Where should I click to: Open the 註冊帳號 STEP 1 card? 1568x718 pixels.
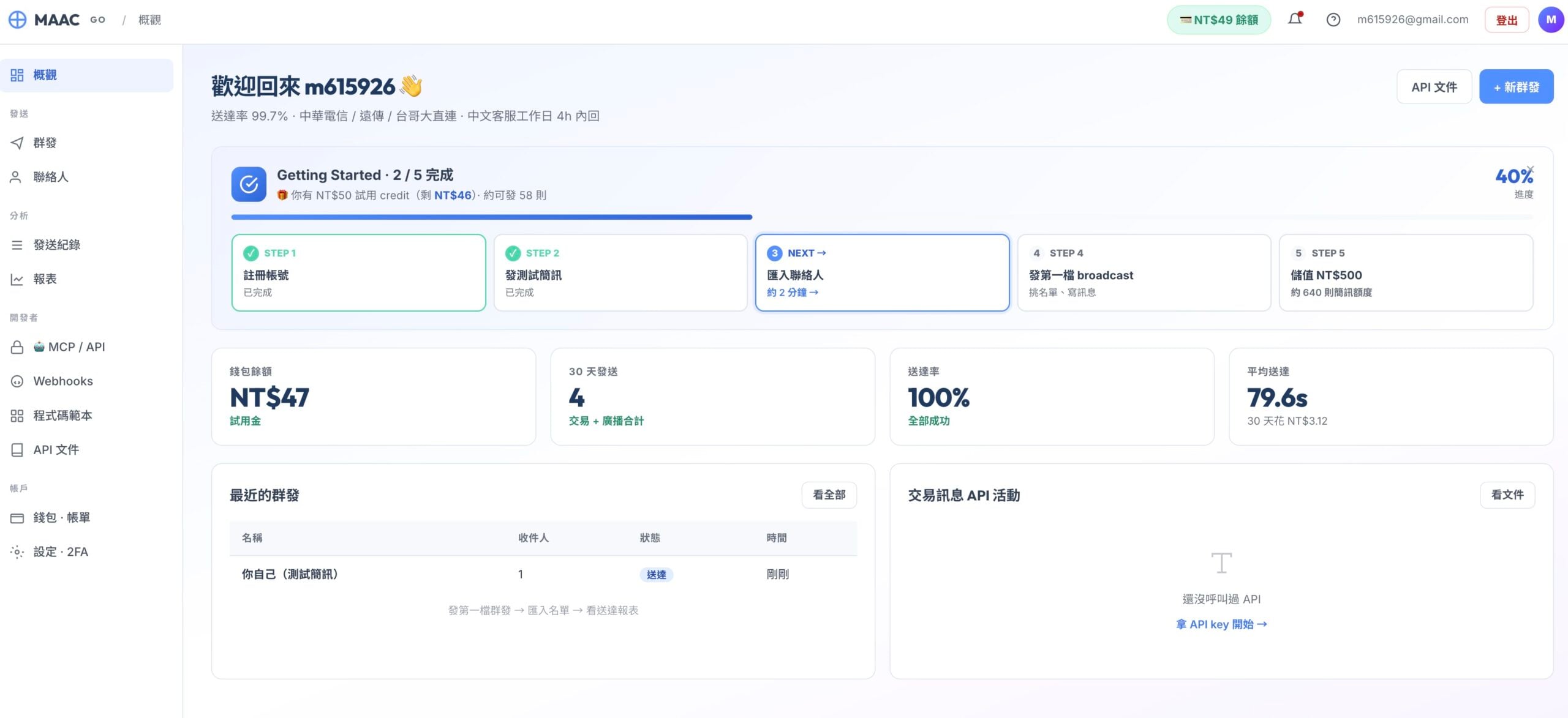point(359,273)
